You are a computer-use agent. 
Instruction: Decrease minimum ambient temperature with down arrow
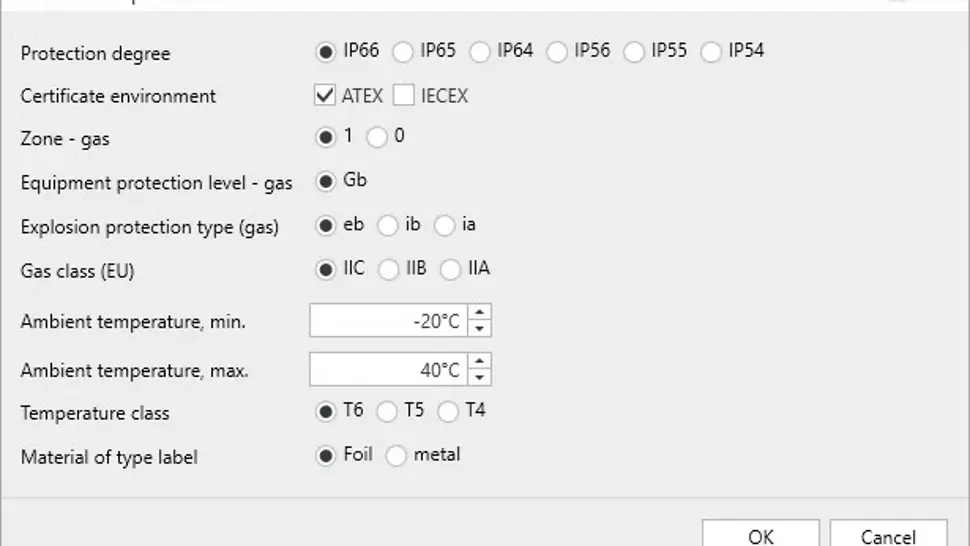point(480,328)
